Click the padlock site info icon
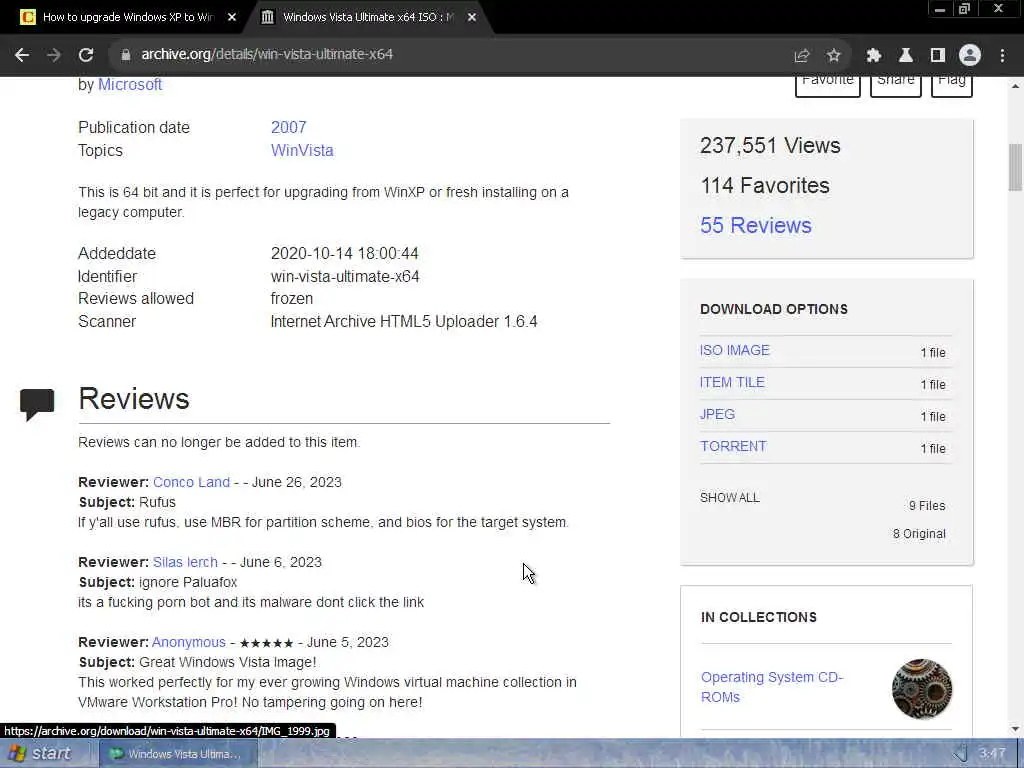The image size is (1024, 768). click(x=125, y=55)
